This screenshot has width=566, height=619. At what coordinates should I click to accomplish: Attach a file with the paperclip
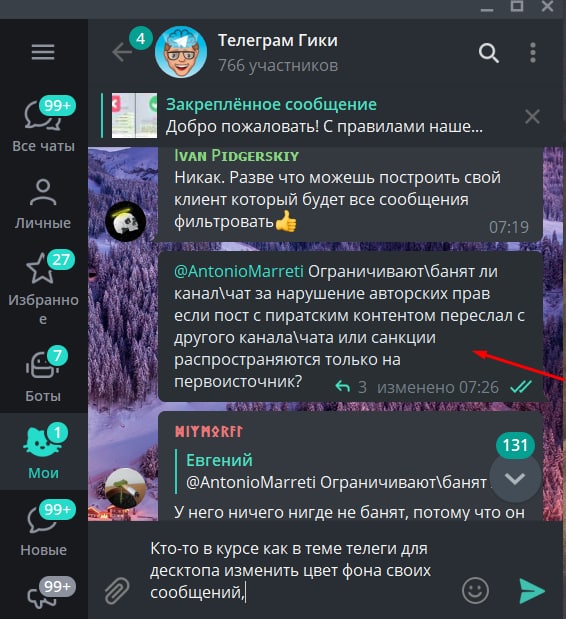117,591
